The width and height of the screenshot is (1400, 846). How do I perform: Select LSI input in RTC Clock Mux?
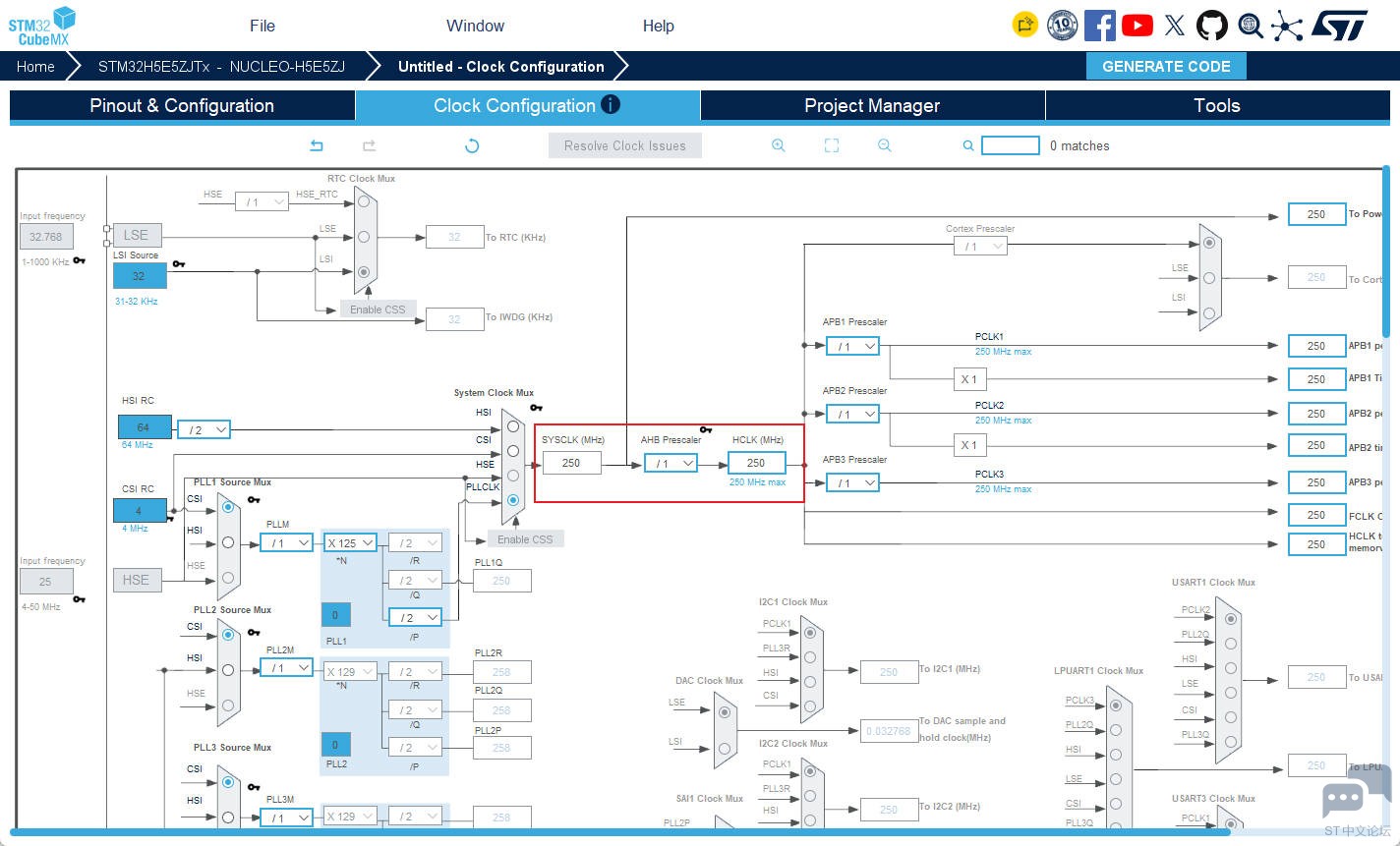[x=364, y=272]
